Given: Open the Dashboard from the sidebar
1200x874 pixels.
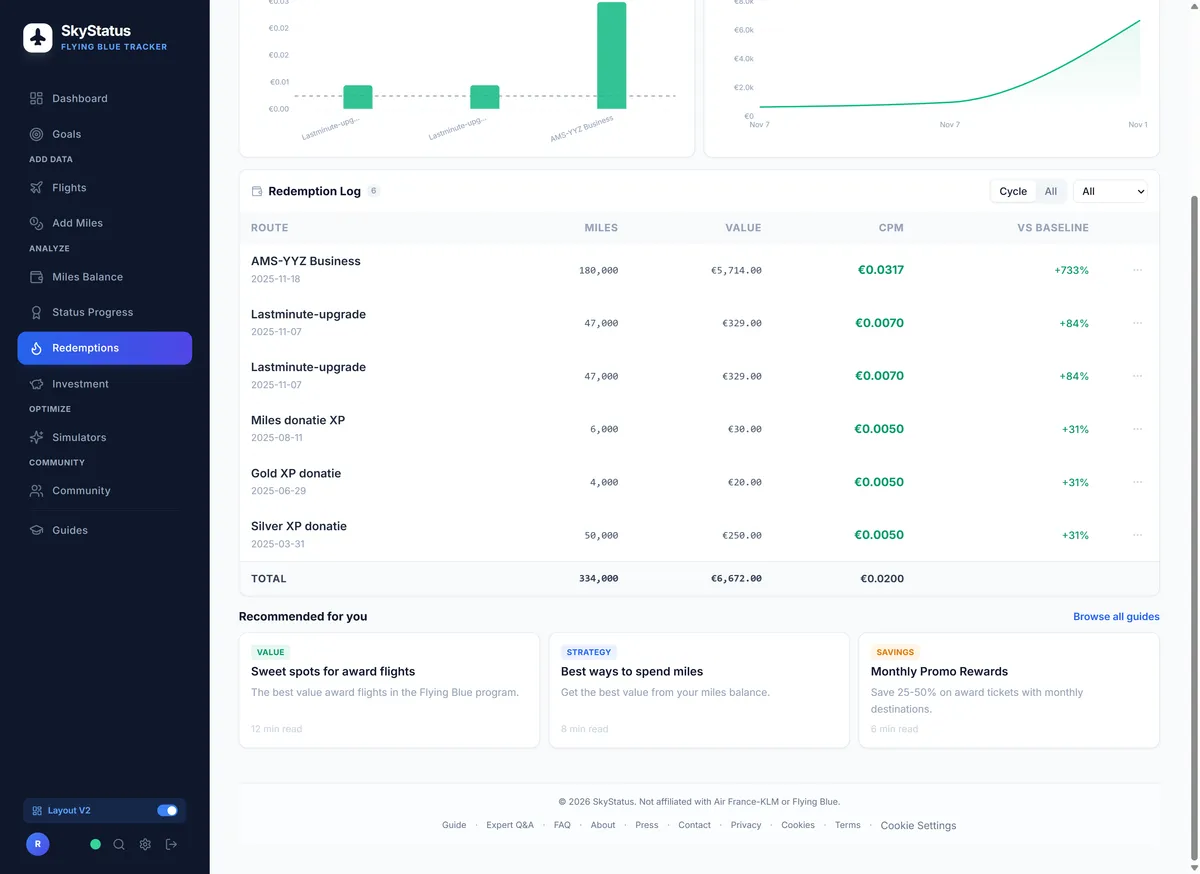Looking at the screenshot, I should (x=80, y=98).
